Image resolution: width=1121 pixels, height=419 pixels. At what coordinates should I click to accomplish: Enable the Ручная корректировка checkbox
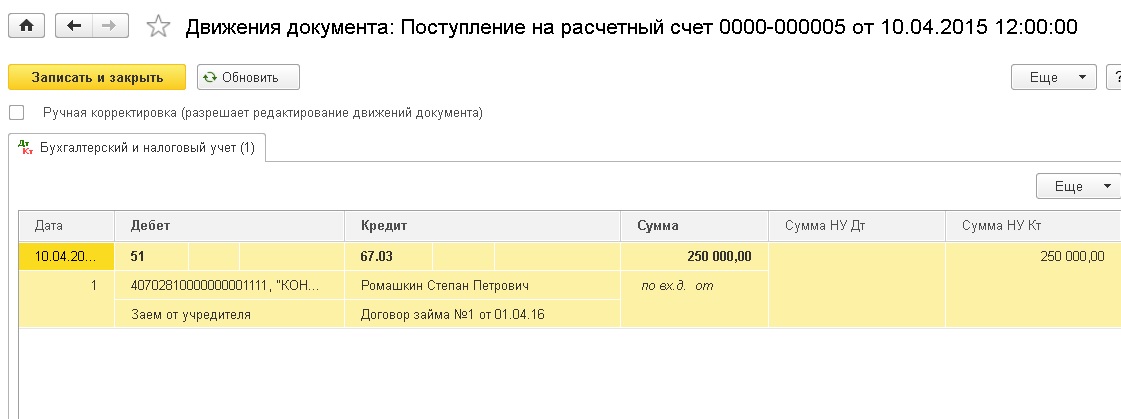pos(16,113)
